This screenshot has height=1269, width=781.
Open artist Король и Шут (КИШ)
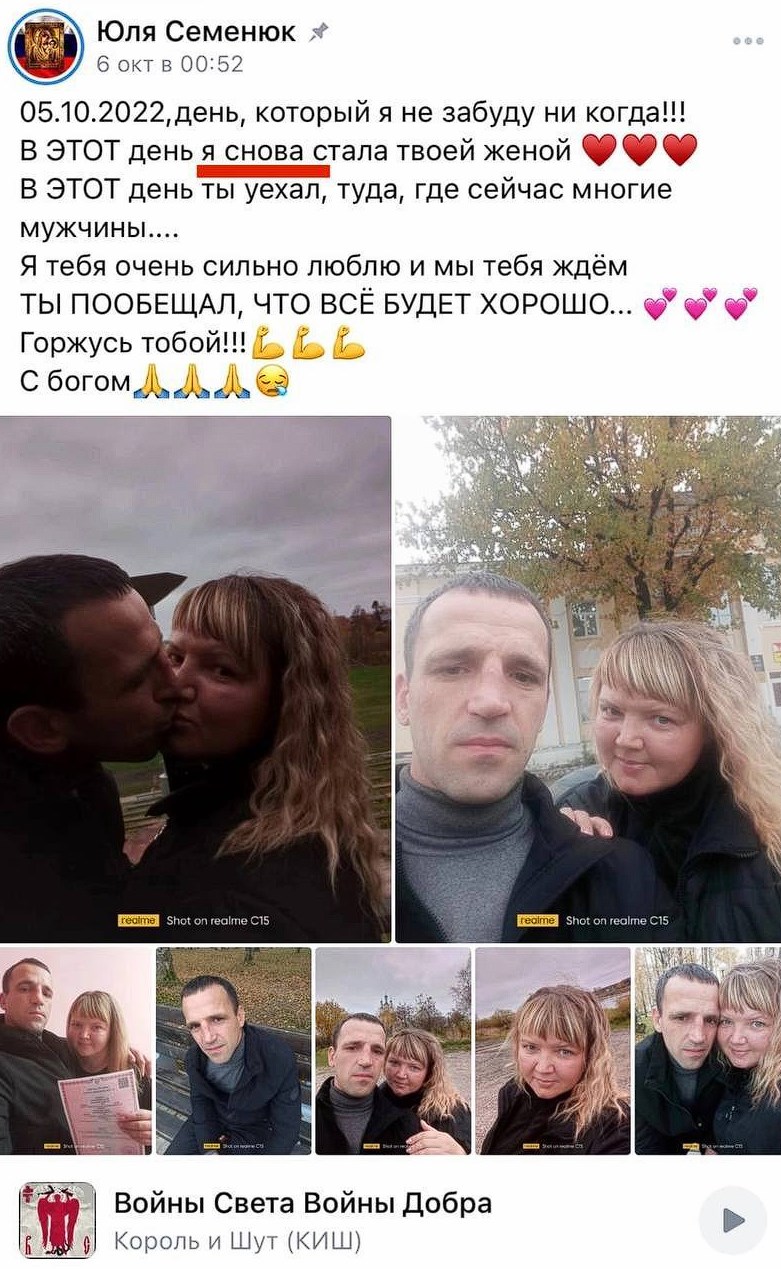coord(237,1241)
